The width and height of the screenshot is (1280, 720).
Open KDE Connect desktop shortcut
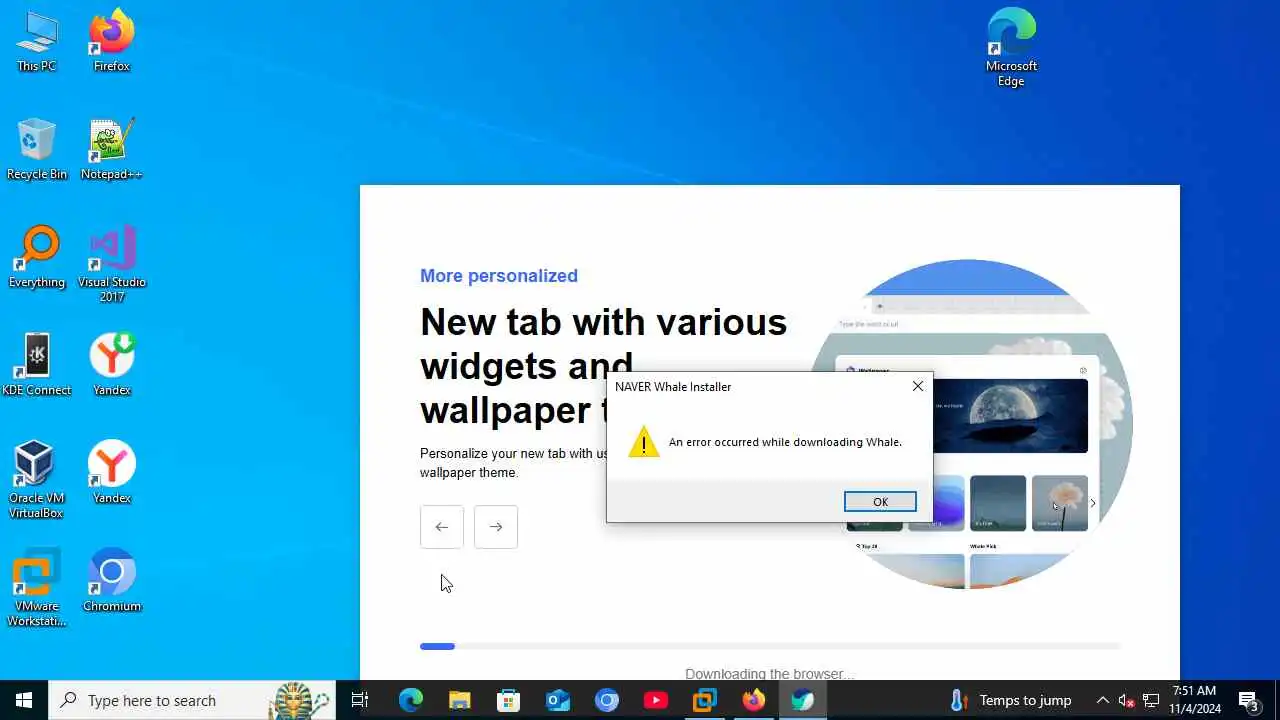tap(37, 365)
